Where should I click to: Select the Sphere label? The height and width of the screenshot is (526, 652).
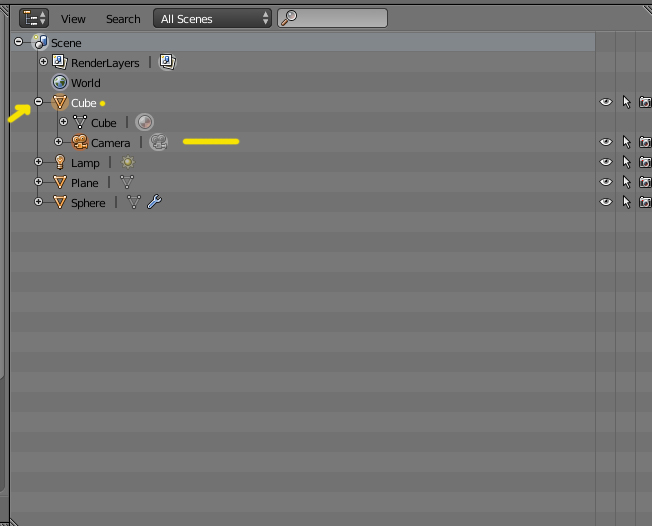(88, 203)
